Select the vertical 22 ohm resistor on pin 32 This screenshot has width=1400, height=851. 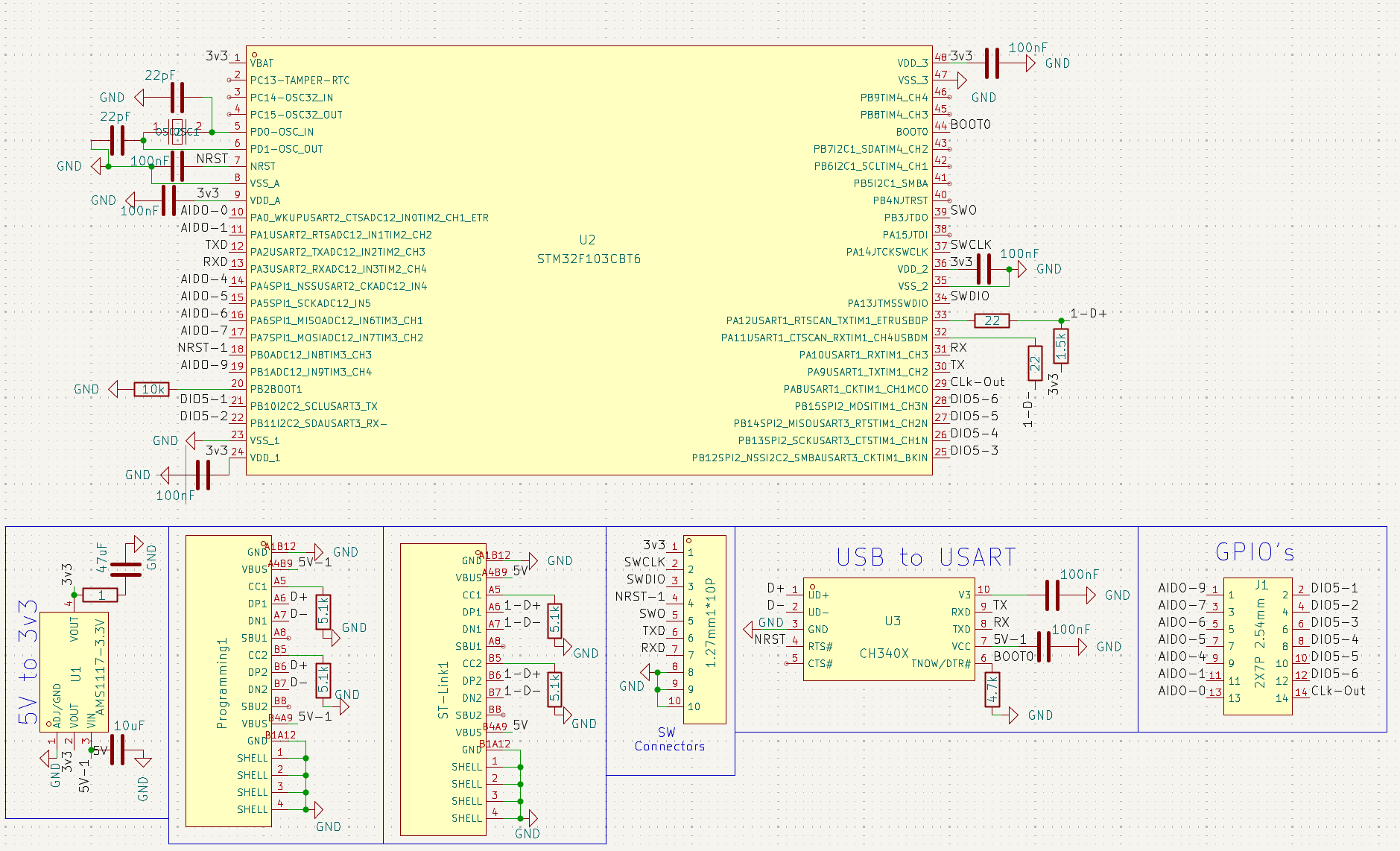click(1034, 363)
